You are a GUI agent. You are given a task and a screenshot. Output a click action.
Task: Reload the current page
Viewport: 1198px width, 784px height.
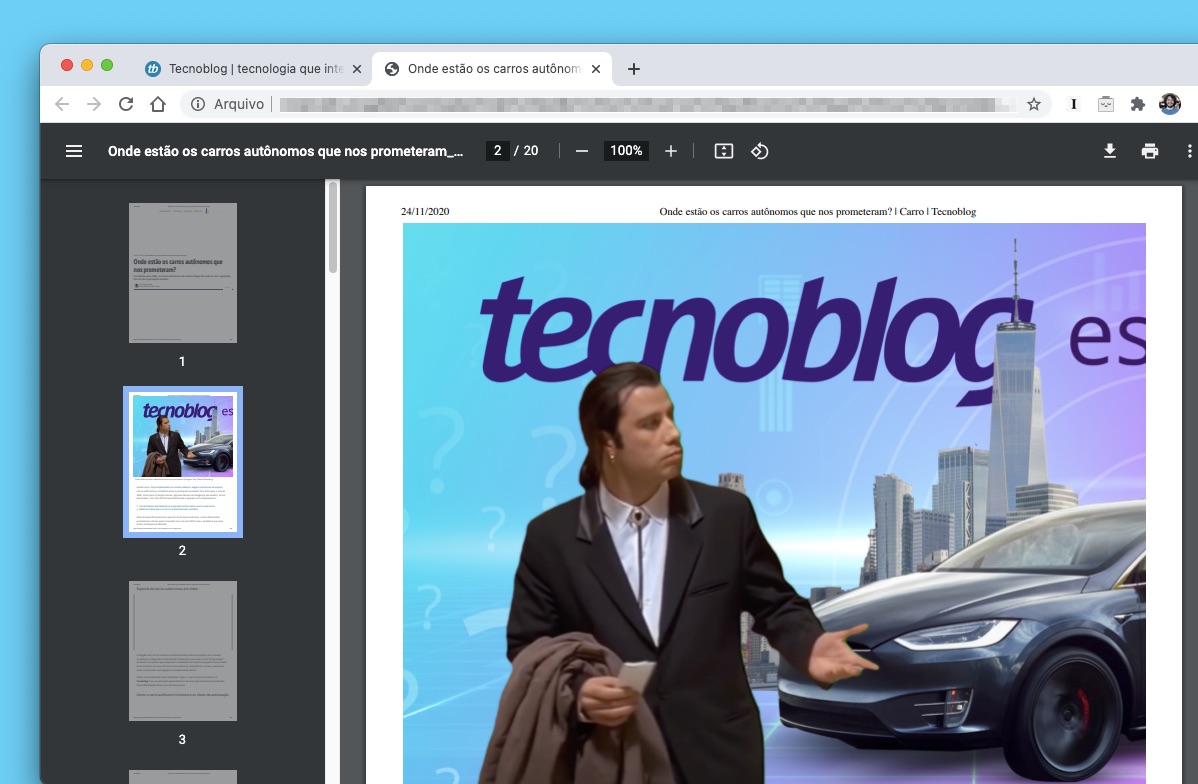click(126, 104)
